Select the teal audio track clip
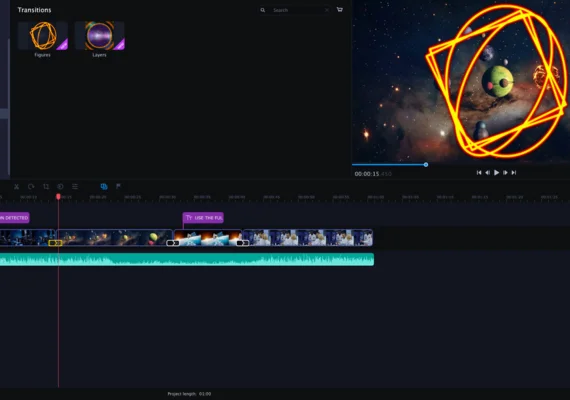This screenshot has width=570, height=400. 187,260
